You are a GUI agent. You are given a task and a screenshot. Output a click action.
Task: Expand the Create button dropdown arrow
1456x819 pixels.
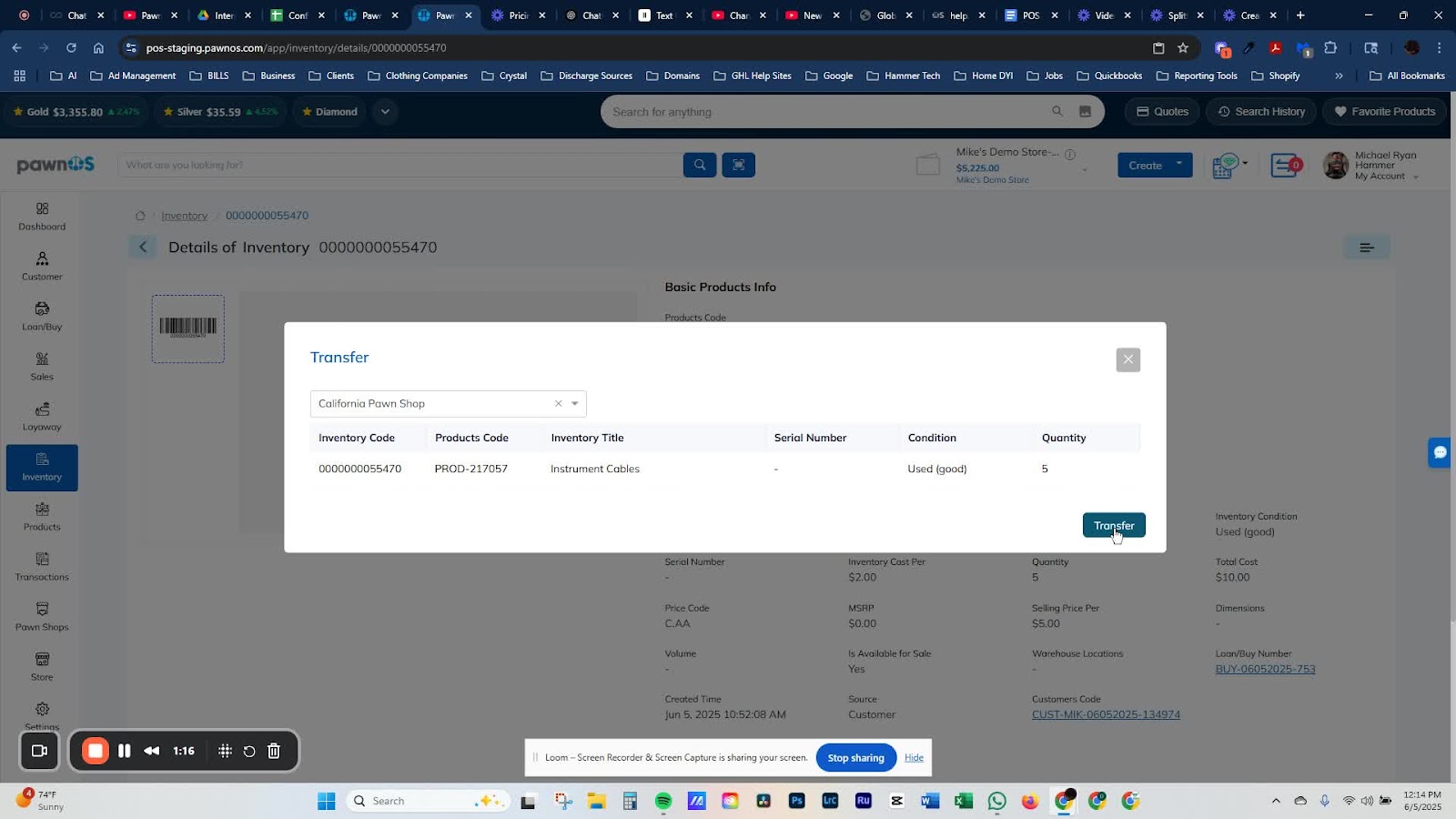pyautogui.click(x=1179, y=165)
